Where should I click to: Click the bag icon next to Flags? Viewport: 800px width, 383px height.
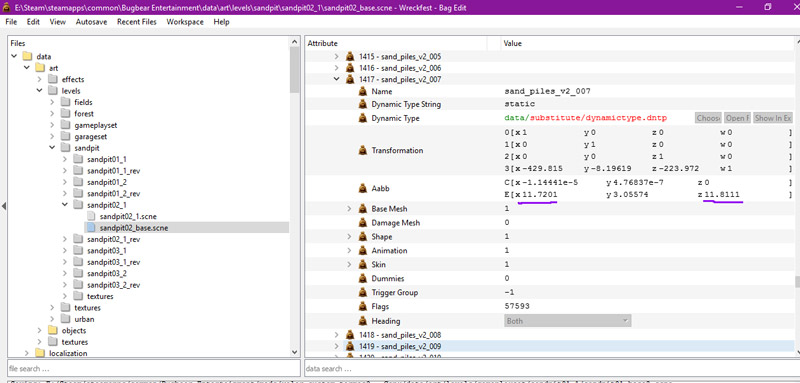[362, 307]
